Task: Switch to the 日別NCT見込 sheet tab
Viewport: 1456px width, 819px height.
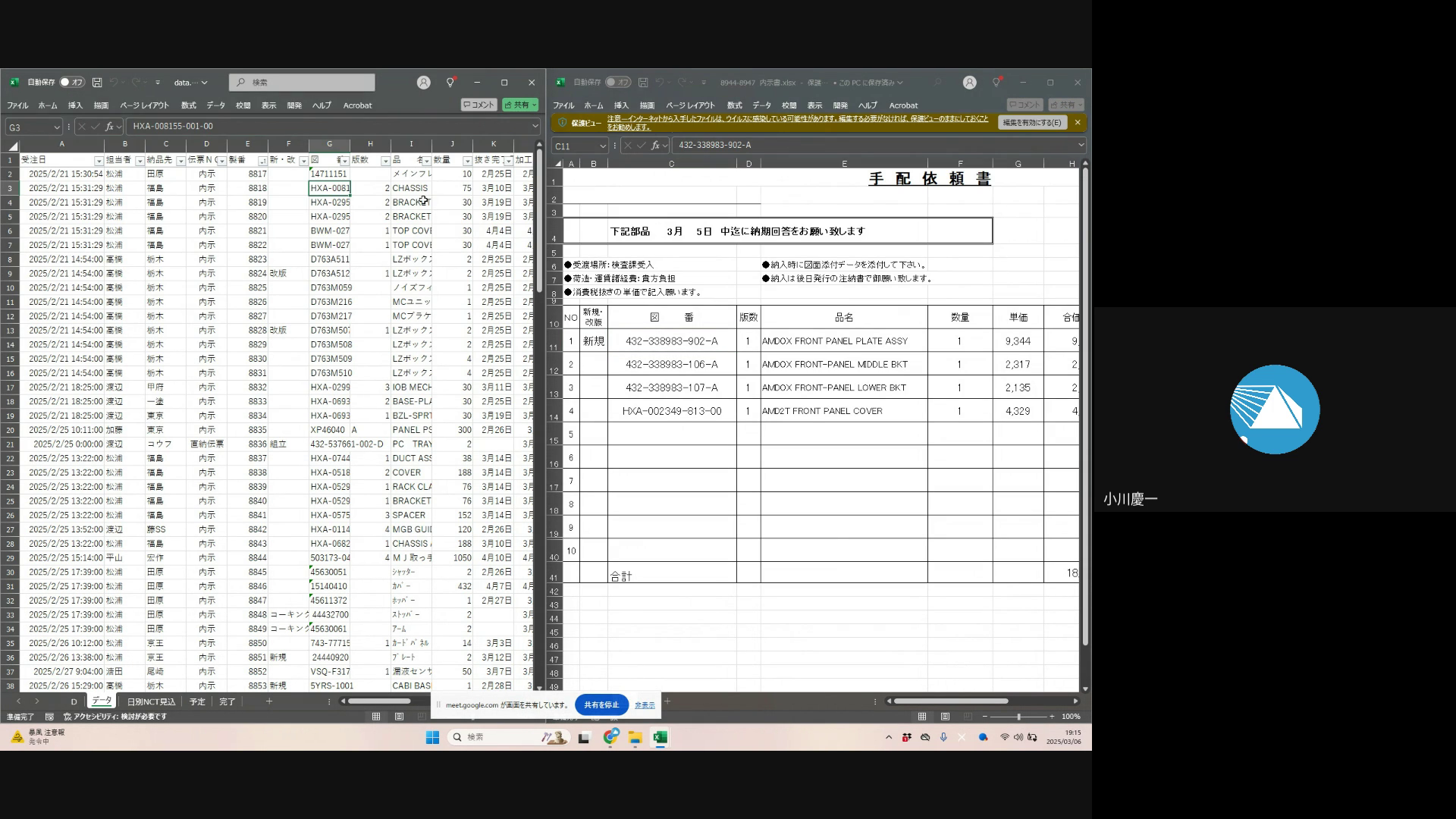Action: pyautogui.click(x=151, y=701)
